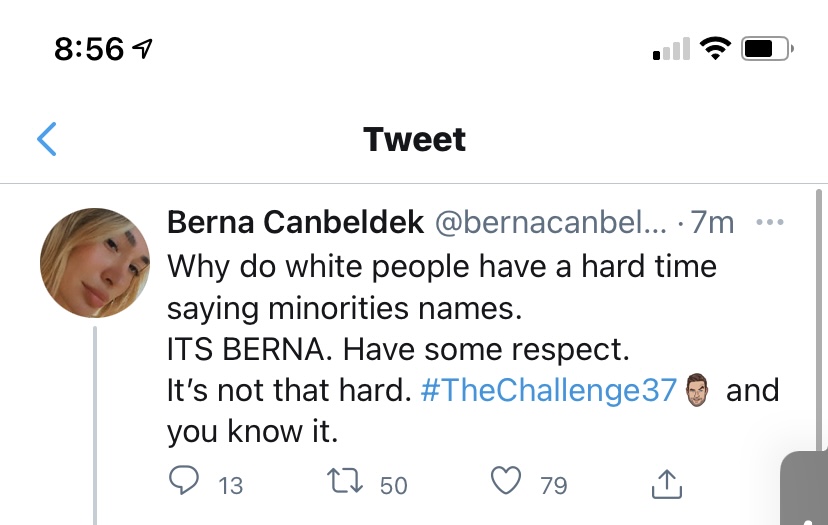Click the vertical scrollbar on the right

tap(819, 319)
